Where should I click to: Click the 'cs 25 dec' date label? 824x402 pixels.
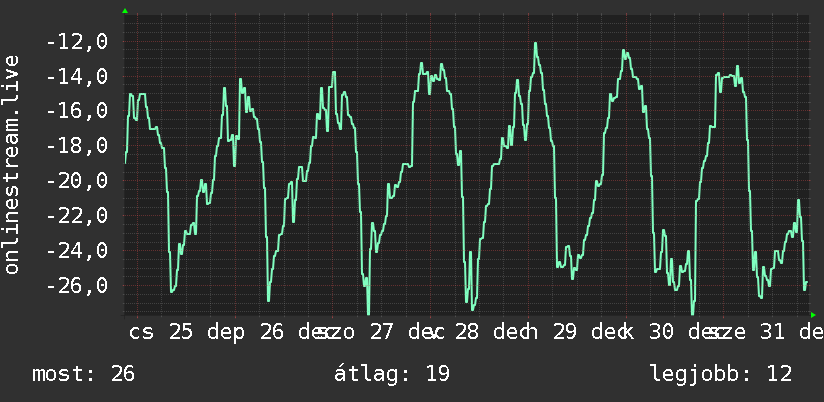point(182,332)
